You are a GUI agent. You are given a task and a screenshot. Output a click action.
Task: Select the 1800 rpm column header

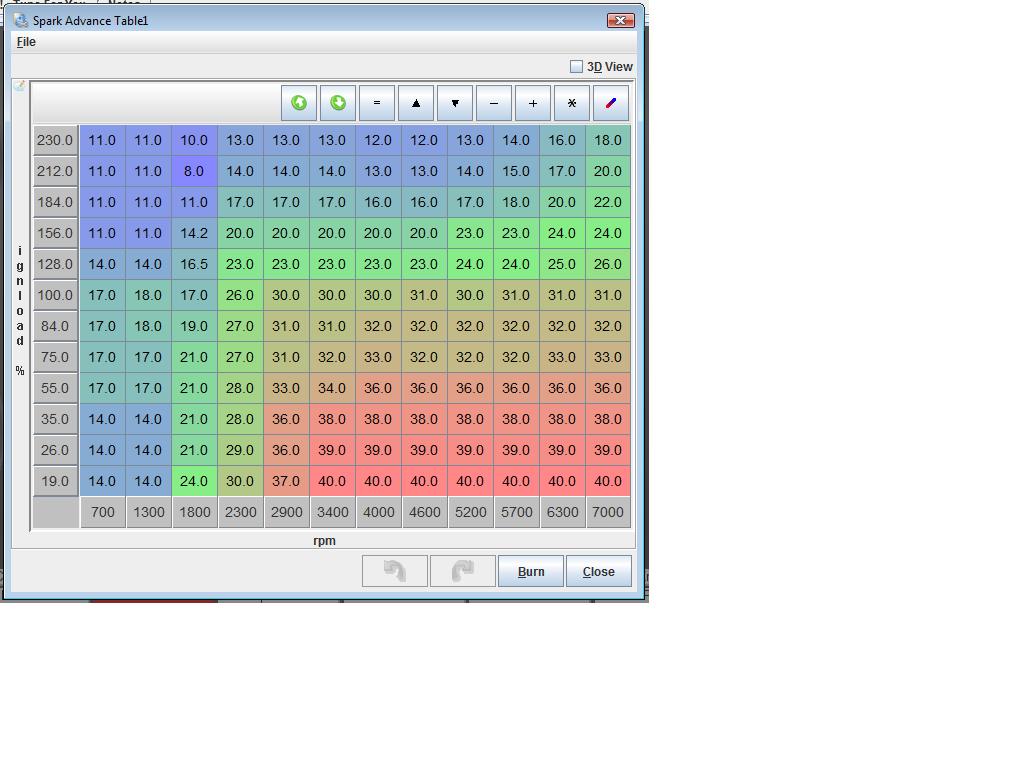click(x=195, y=513)
